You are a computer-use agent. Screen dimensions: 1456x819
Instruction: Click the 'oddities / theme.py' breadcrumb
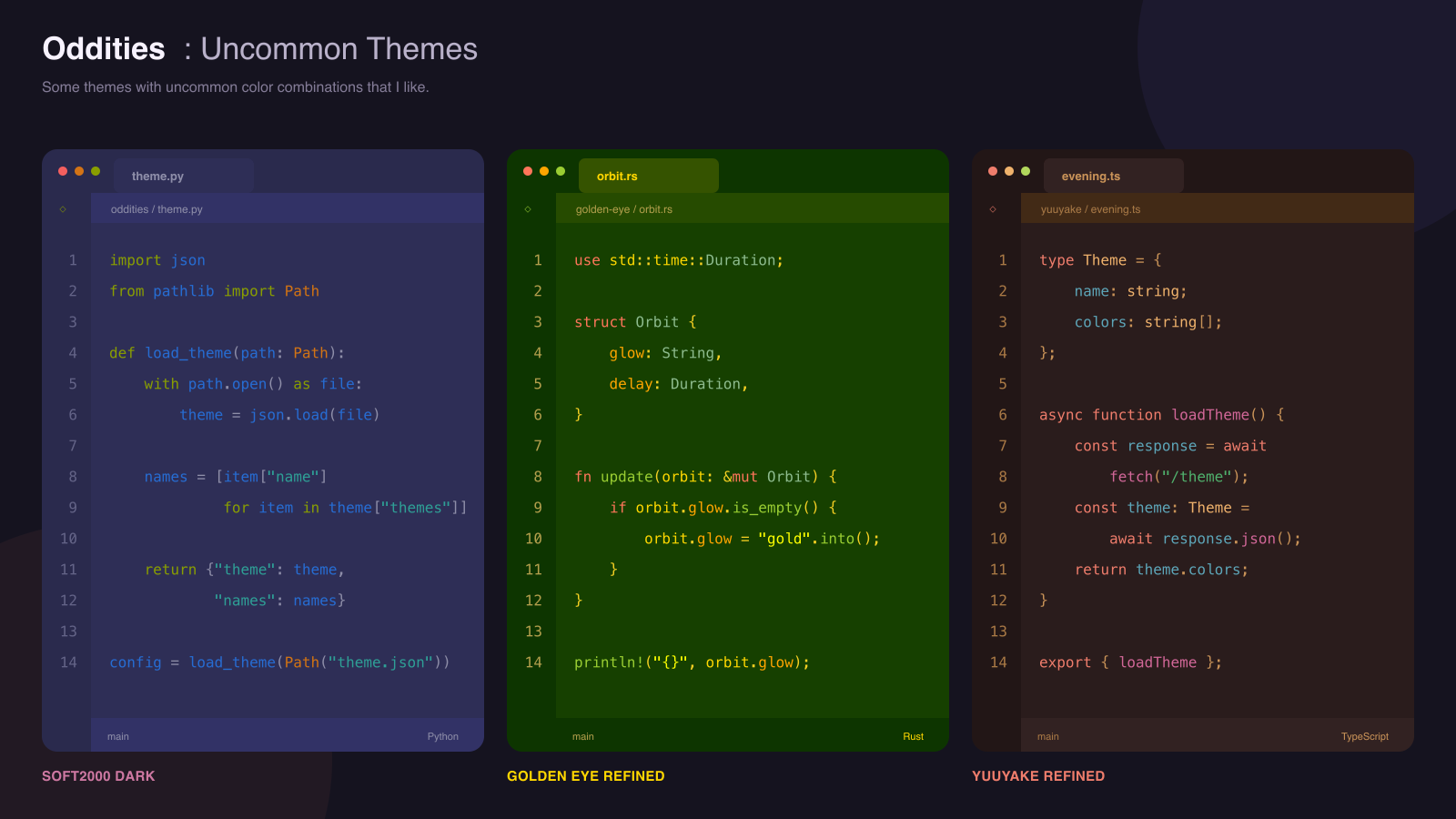pyautogui.click(x=157, y=209)
